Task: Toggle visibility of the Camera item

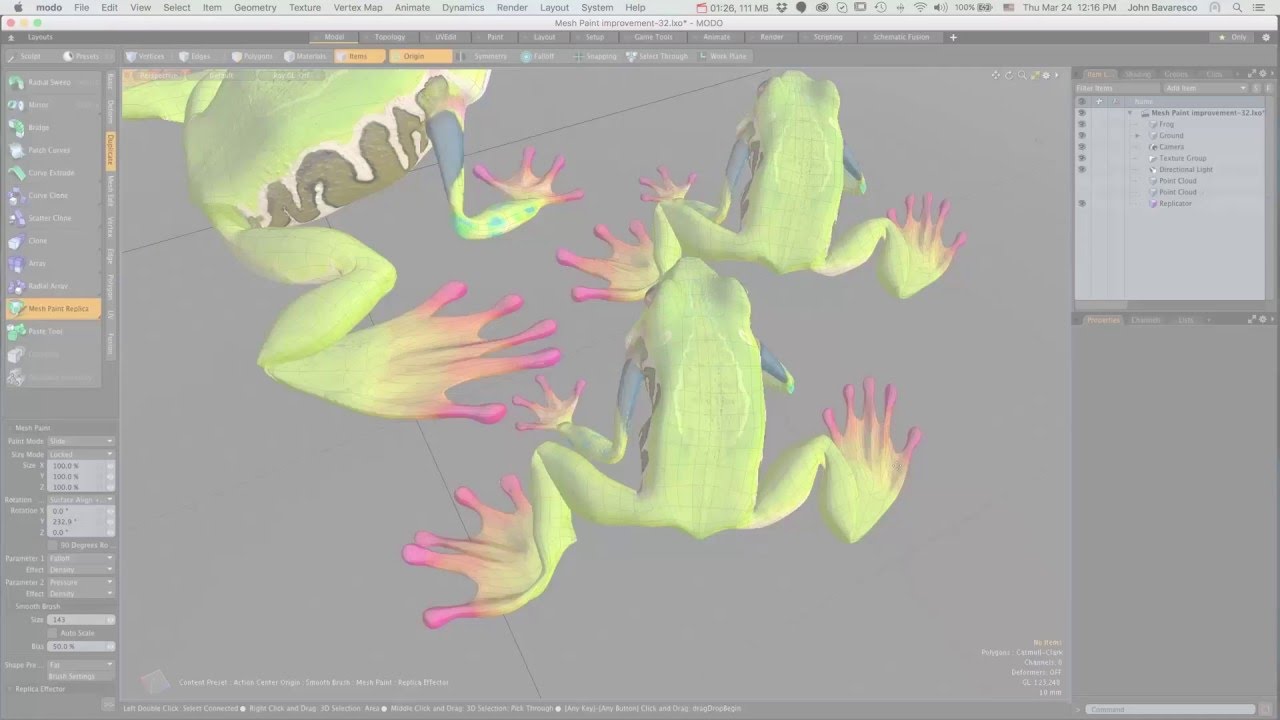Action: [1081, 147]
